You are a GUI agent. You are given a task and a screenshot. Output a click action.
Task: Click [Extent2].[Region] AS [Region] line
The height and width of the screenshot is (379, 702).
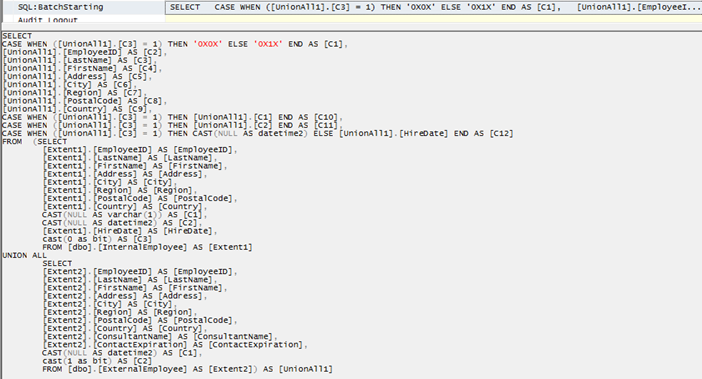120,312
